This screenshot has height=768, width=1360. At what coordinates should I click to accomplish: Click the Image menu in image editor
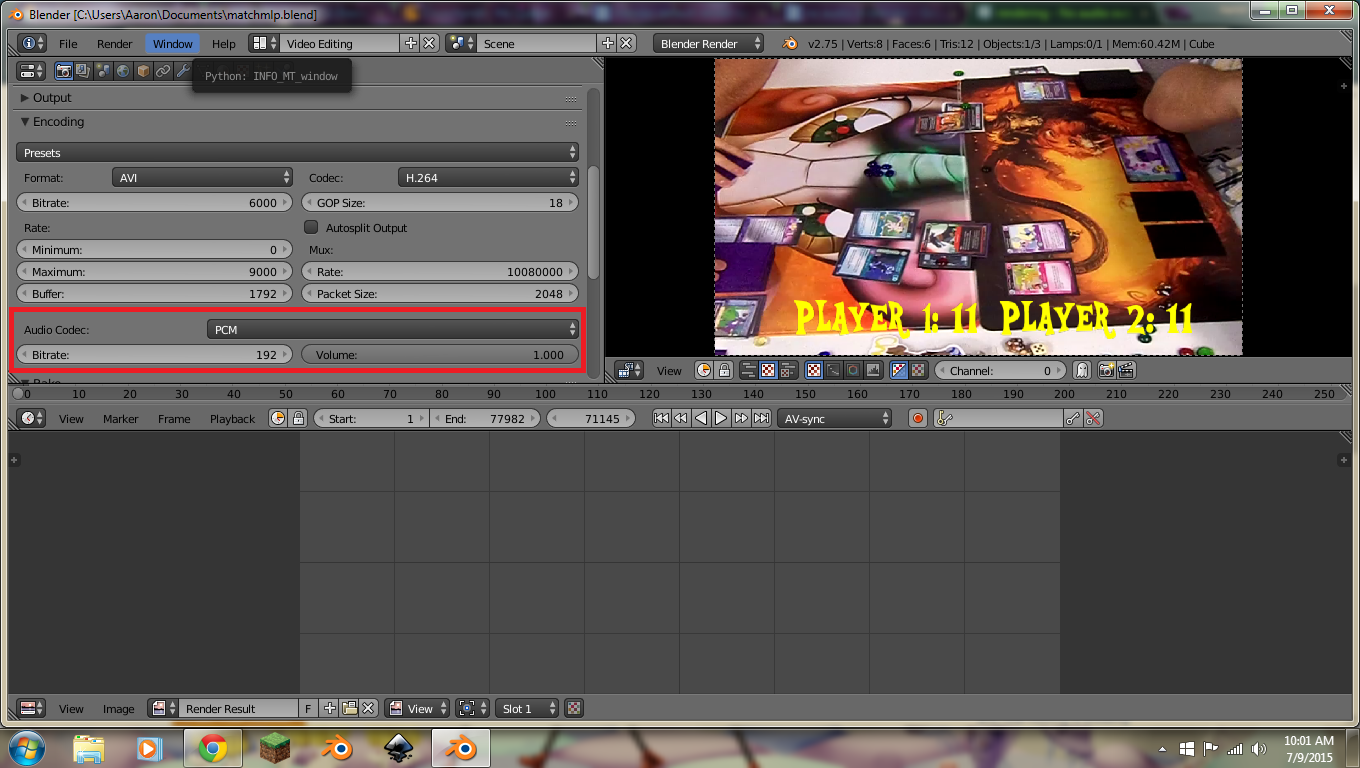pyautogui.click(x=118, y=708)
